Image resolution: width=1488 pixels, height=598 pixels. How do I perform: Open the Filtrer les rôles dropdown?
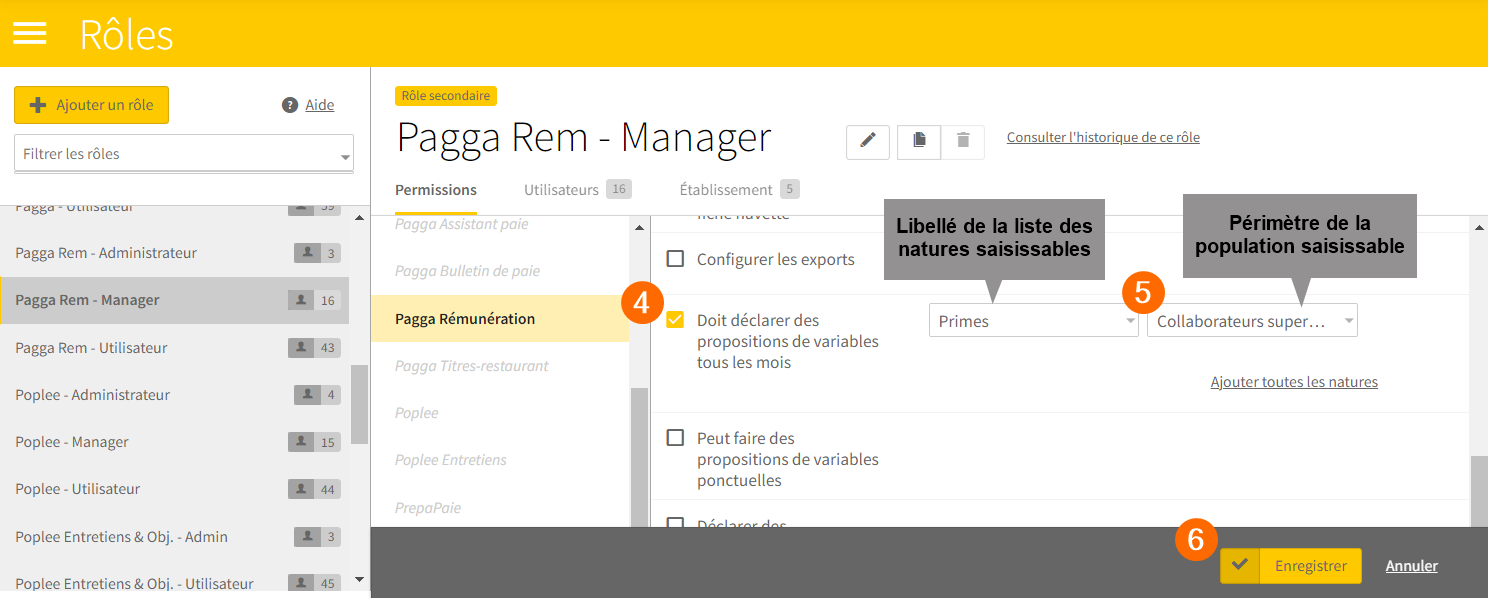184,154
